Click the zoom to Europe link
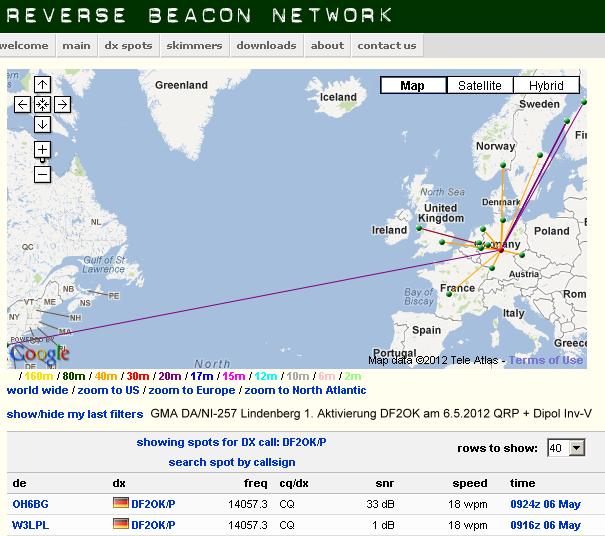 pyautogui.click(x=192, y=390)
